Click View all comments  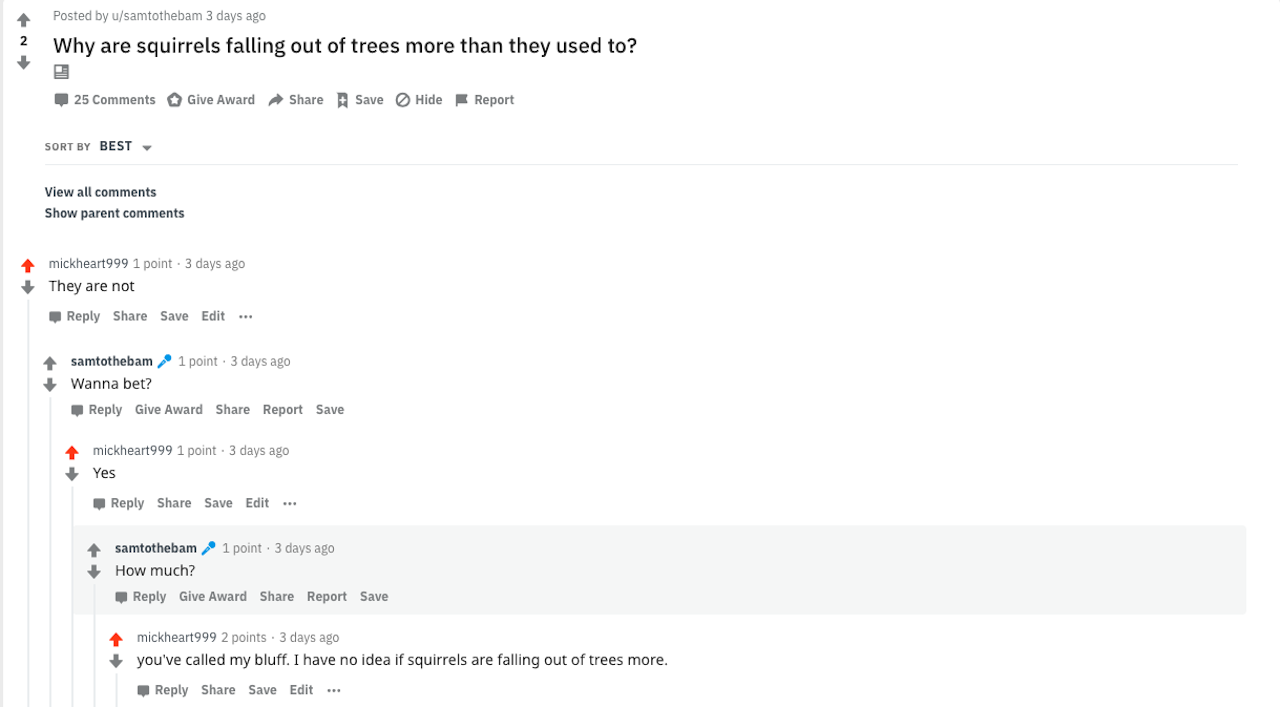pyautogui.click(x=100, y=192)
